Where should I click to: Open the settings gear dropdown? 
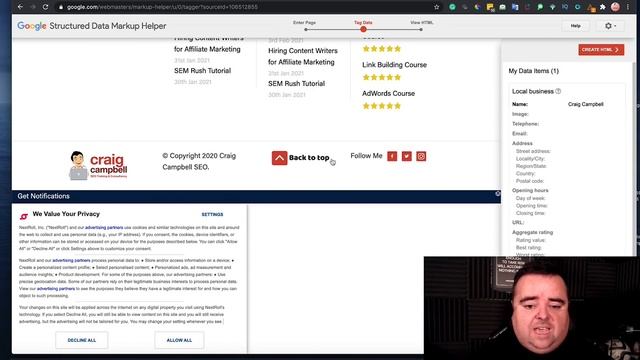610,26
